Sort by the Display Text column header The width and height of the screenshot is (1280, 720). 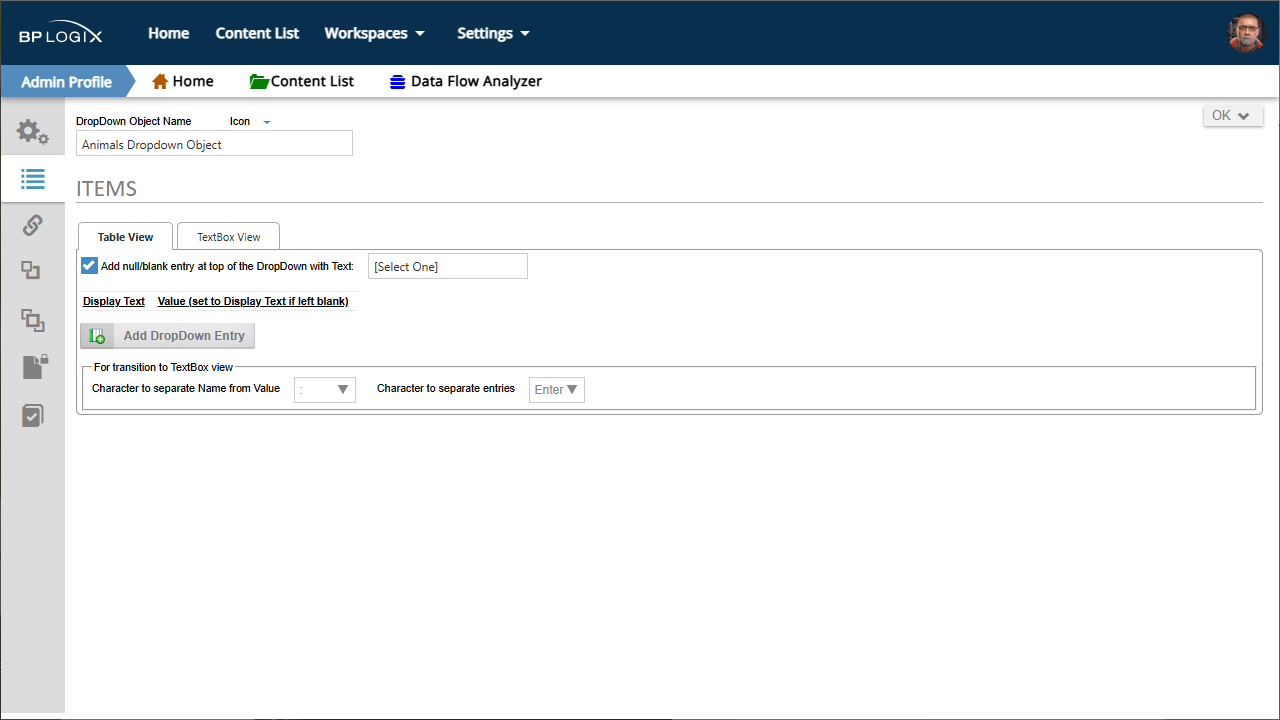click(x=114, y=301)
